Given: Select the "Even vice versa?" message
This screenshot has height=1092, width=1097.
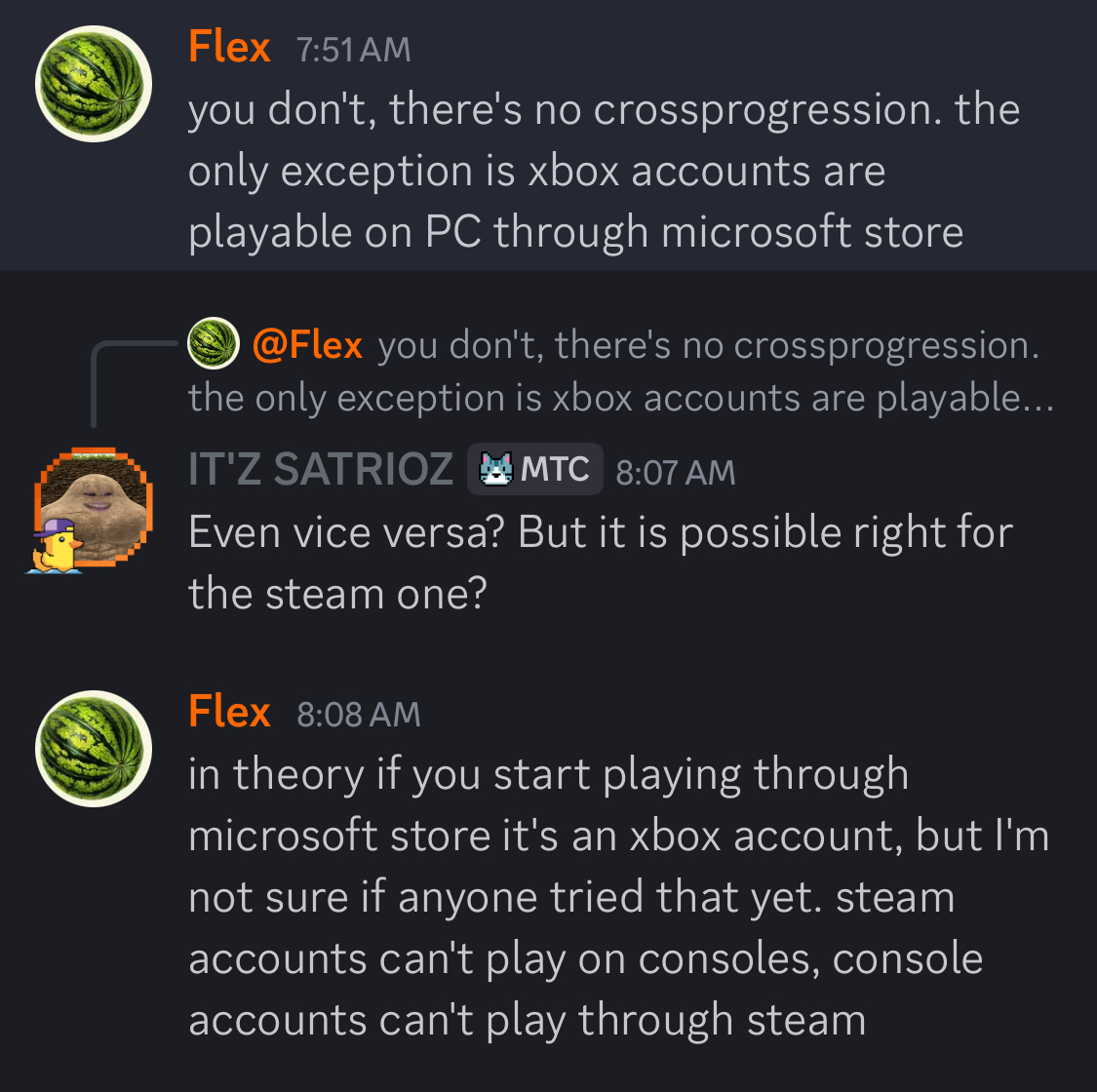Looking at the screenshot, I should 600,563.
